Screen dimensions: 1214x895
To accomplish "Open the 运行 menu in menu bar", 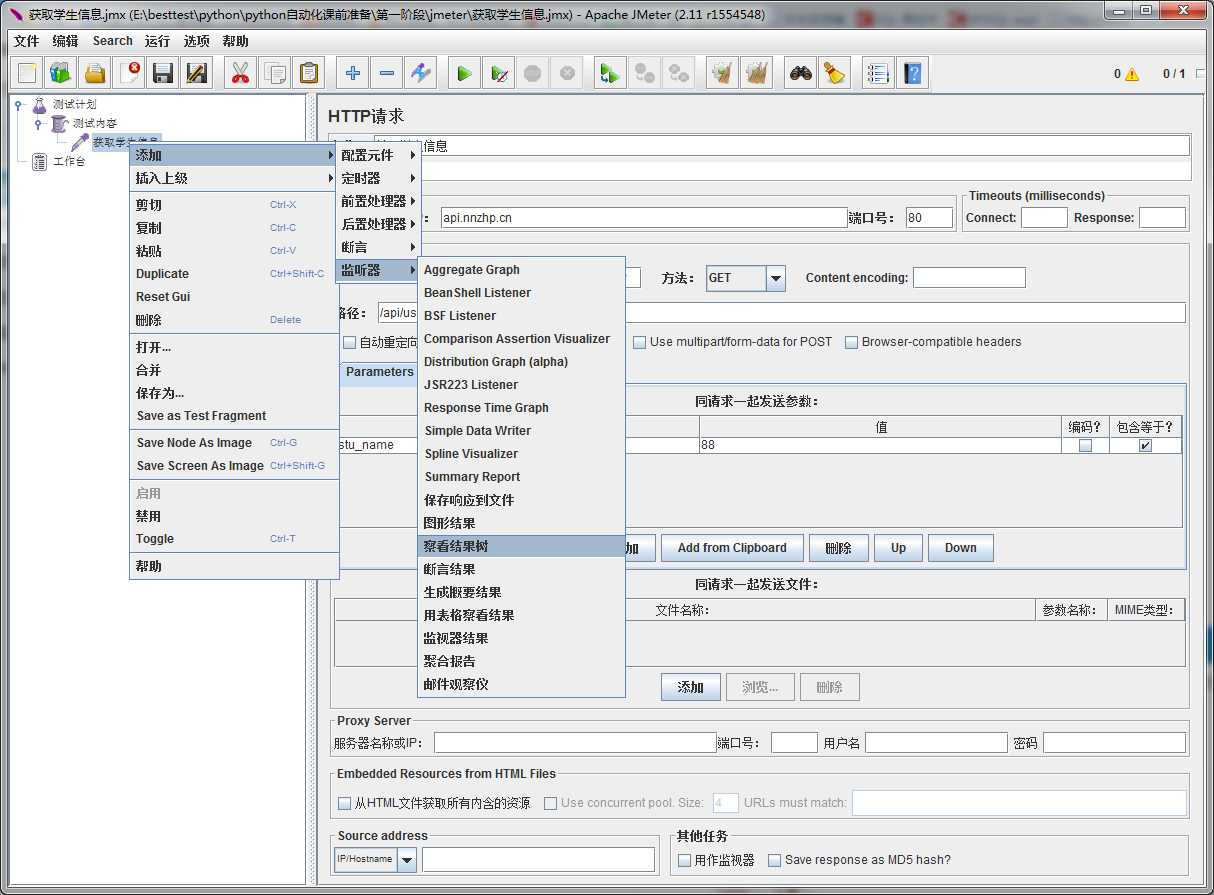I will (157, 41).
